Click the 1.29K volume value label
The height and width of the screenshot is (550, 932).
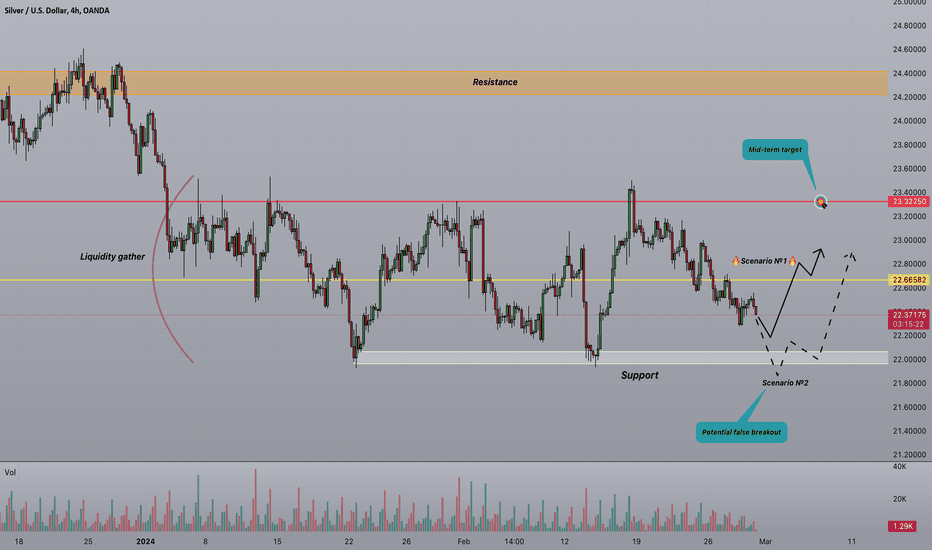[x=902, y=526]
